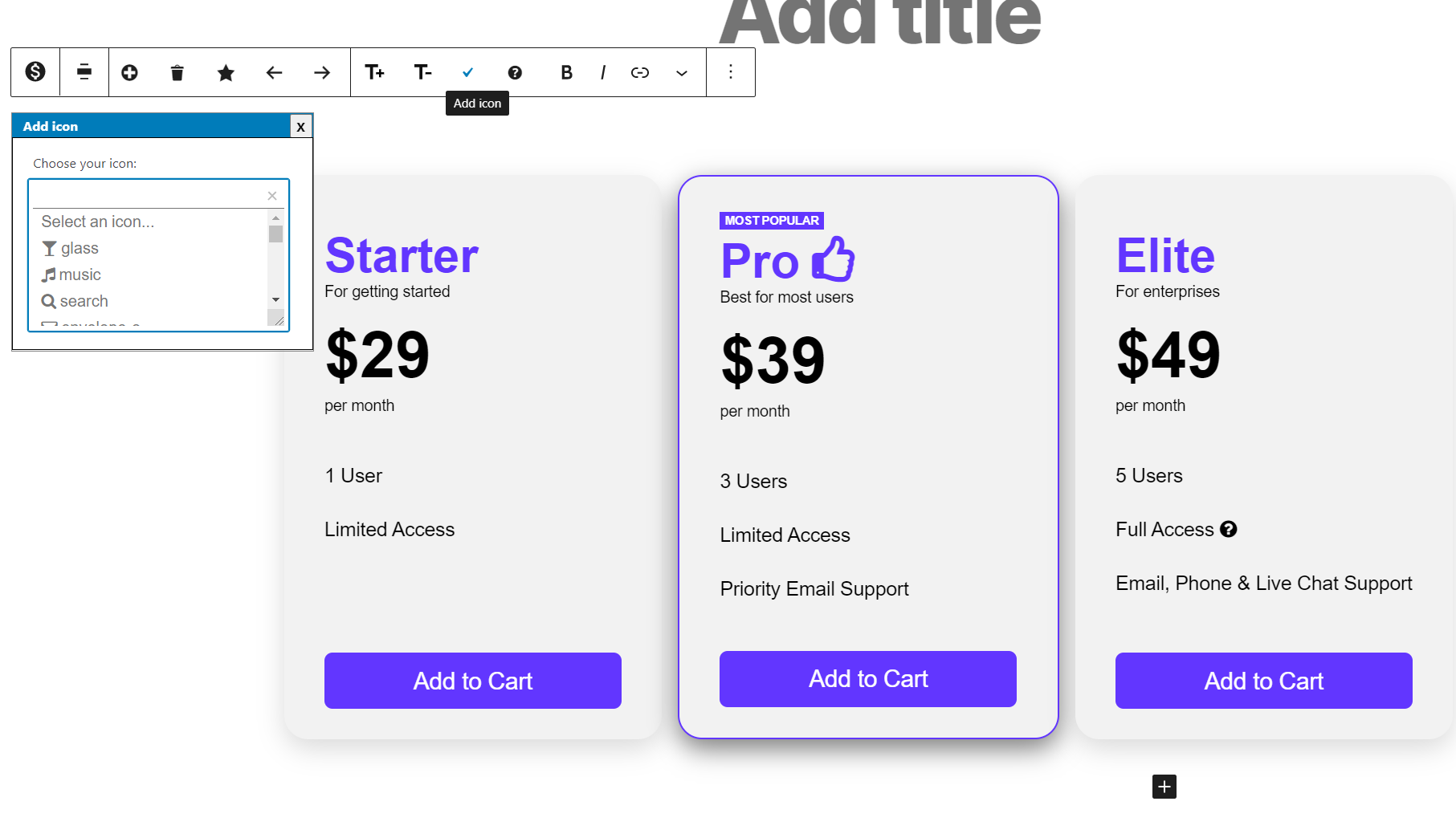Click Add to Cart under the Pro plan
Screen dimensions: 1456x838
pyautogui.click(x=867, y=678)
